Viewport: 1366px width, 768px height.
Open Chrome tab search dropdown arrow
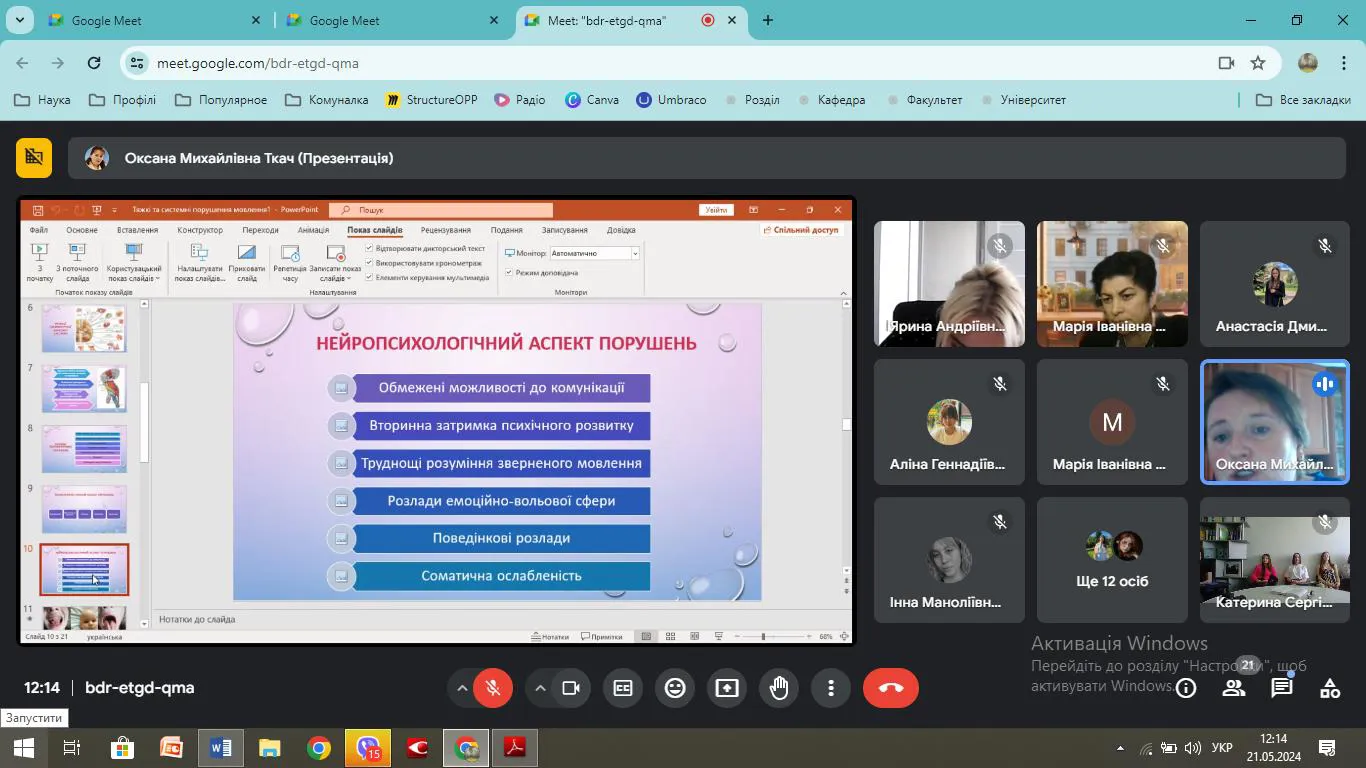[x=19, y=20]
